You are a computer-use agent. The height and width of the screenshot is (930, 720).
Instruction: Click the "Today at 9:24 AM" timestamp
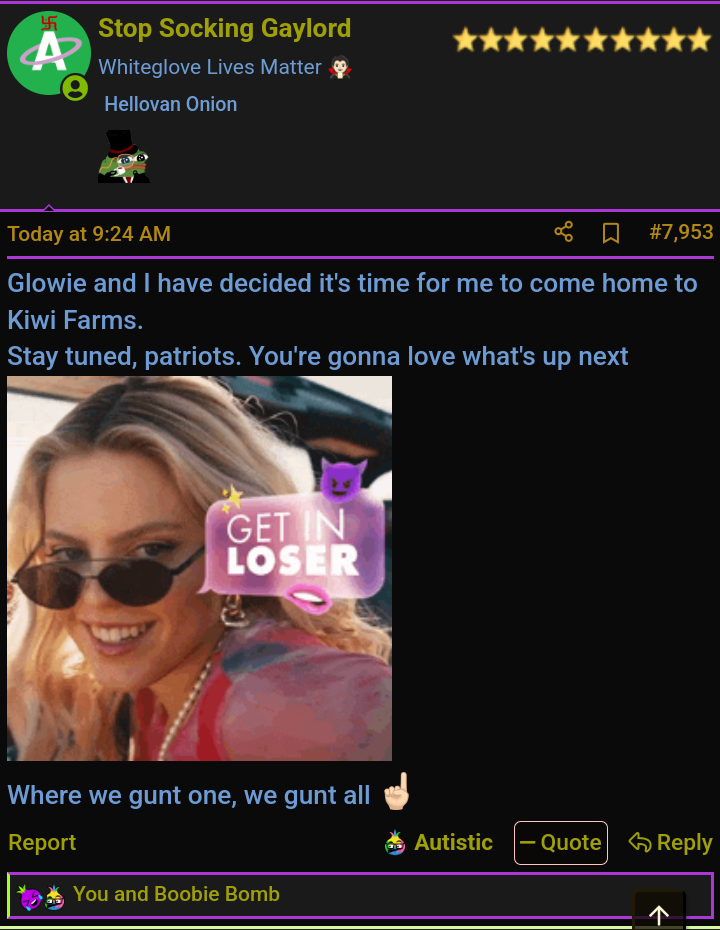coord(89,234)
